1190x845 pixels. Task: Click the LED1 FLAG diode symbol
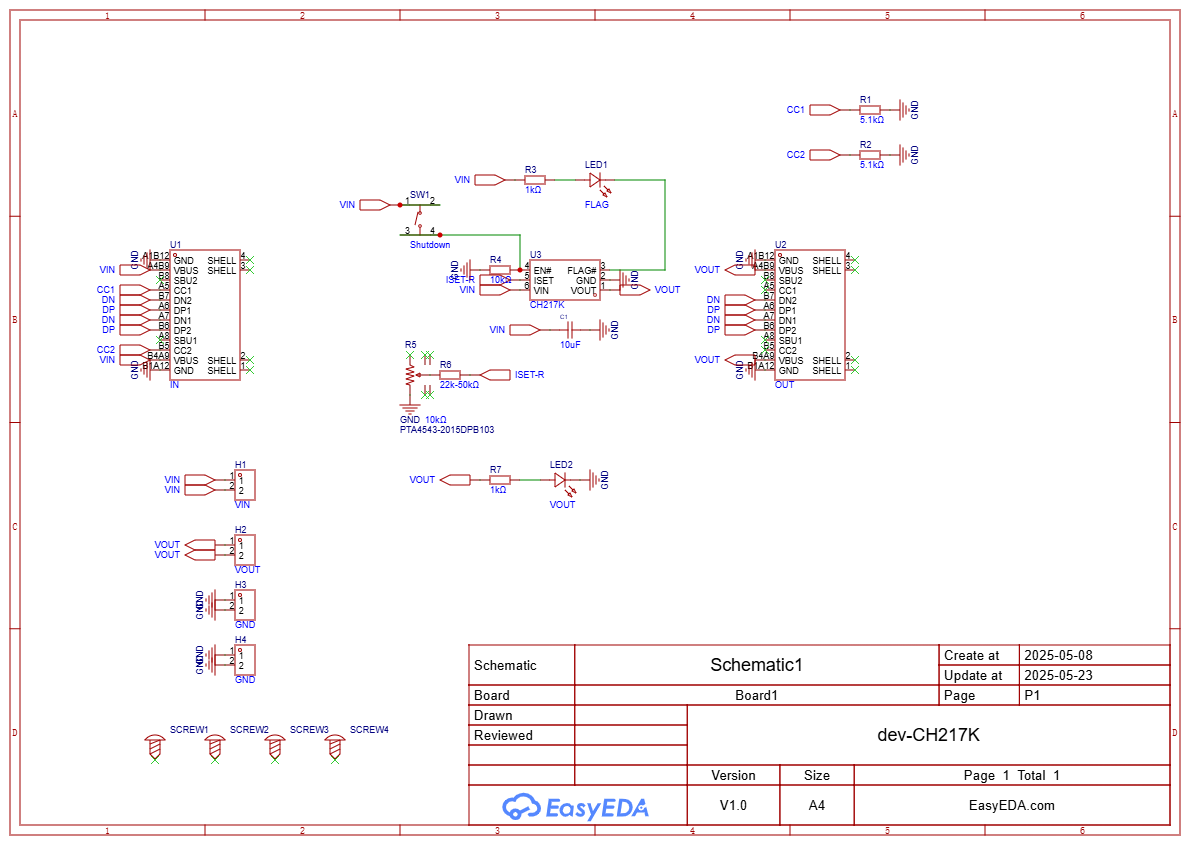point(596,180)
